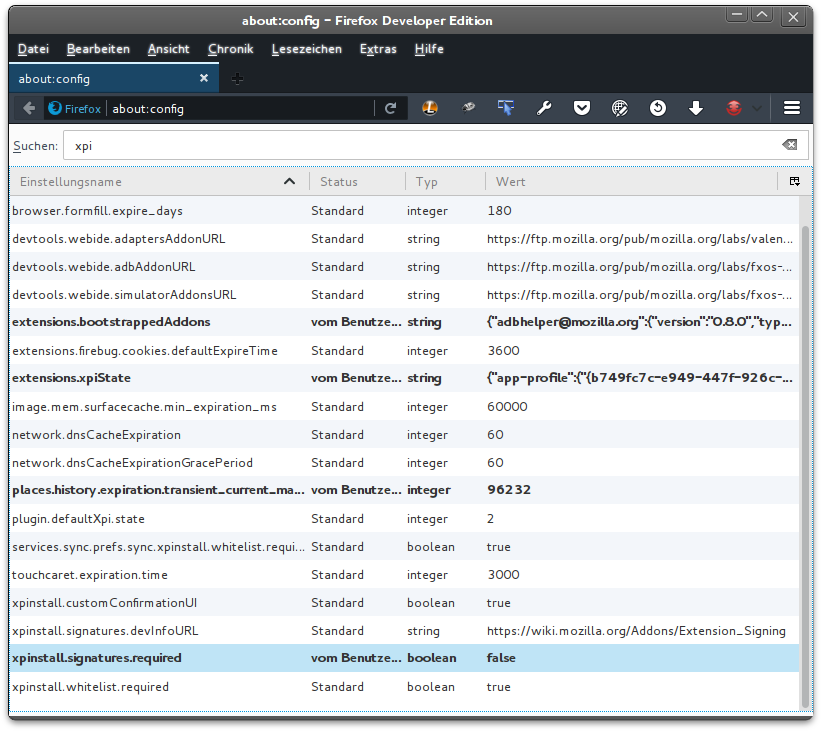Screen dimensions: 821x731
Task: Select services.sync.prefs.sync.xpinstall.whitelist row
Action: [404, 547]
